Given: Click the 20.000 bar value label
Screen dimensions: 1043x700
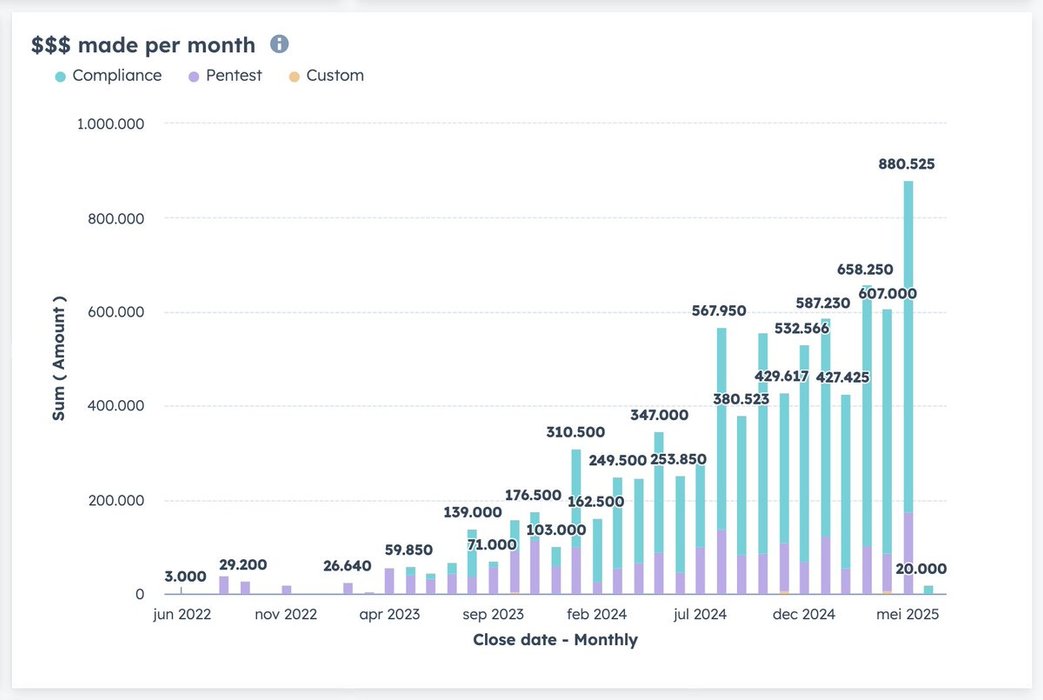Looking at the screenshot, I should [921, 569].
